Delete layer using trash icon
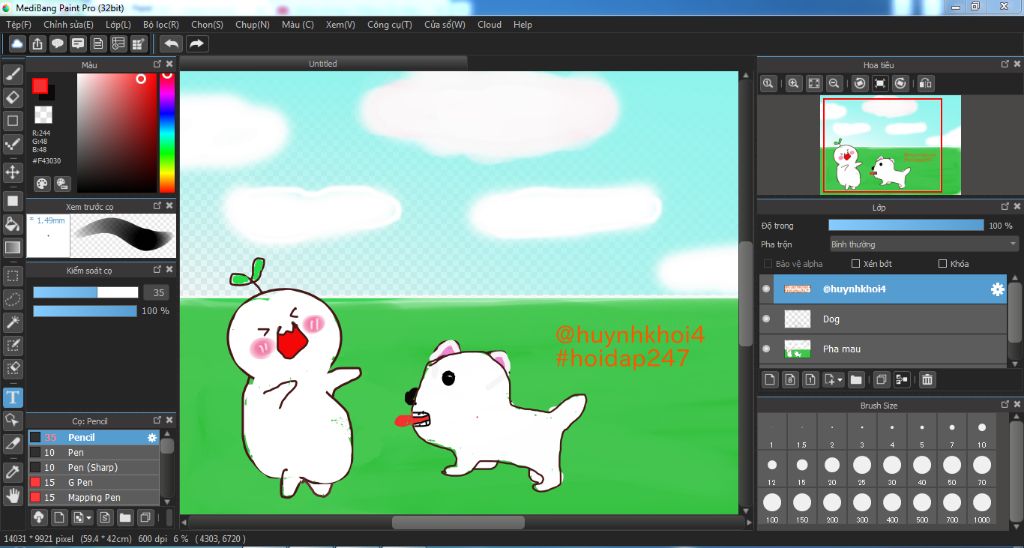The width and height of the screenshot is (1024, 548). pyautogui.click(x=927, y=379)
